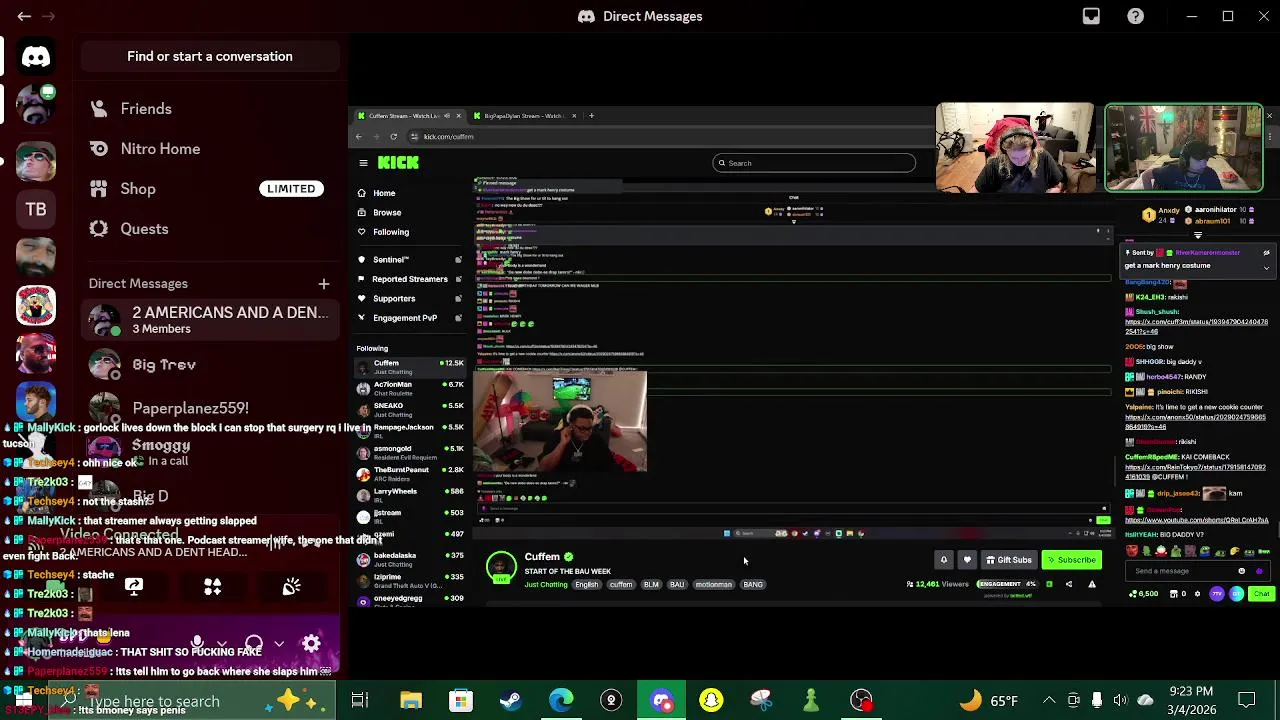
Task: Toggle the heart follow button for Cuffem
Action: pos(966,560)
